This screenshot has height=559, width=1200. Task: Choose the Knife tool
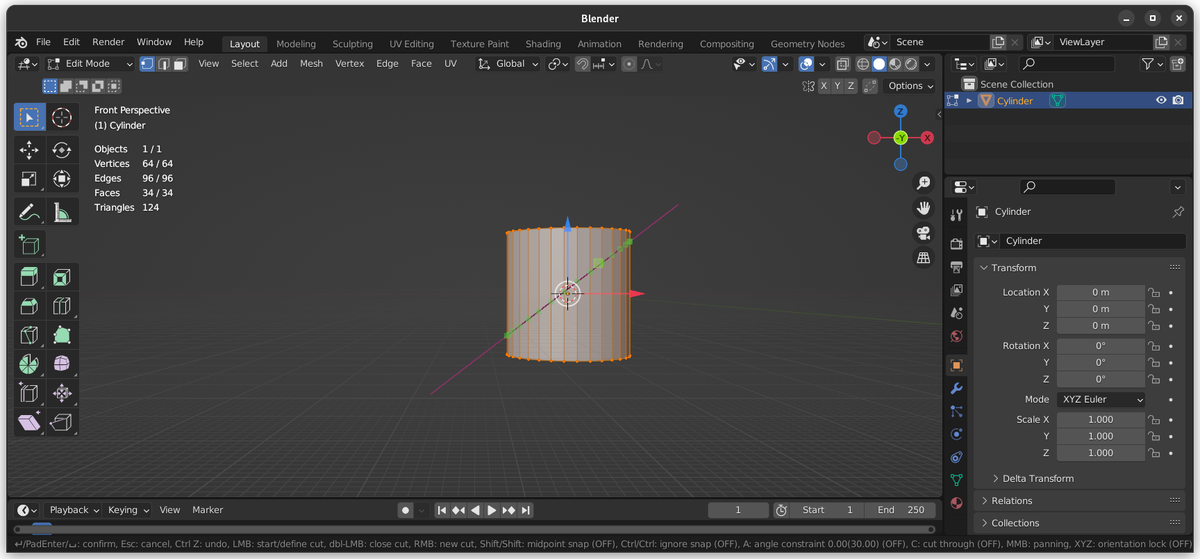point(29,335)
